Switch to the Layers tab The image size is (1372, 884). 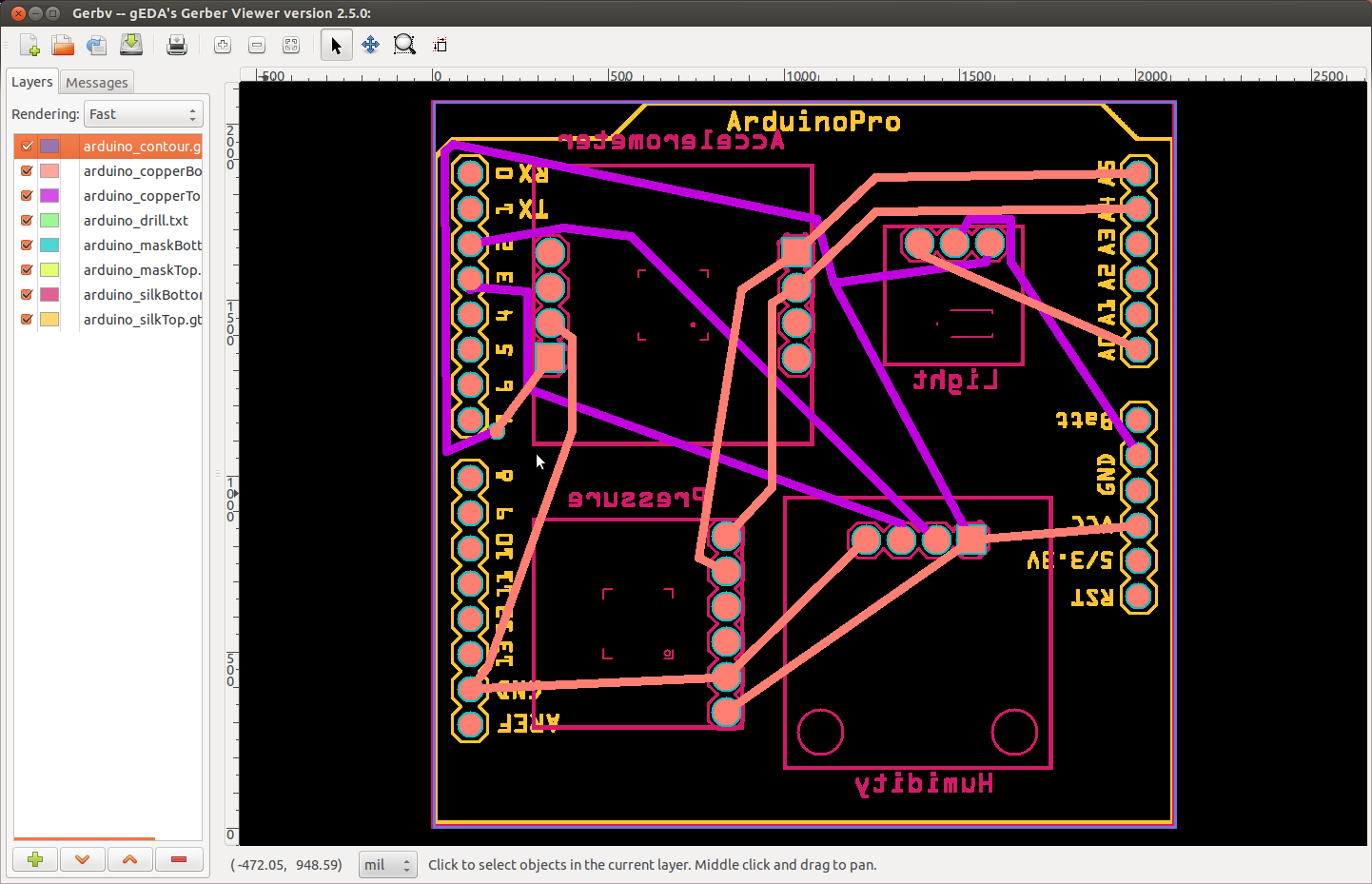click(31, 82)
